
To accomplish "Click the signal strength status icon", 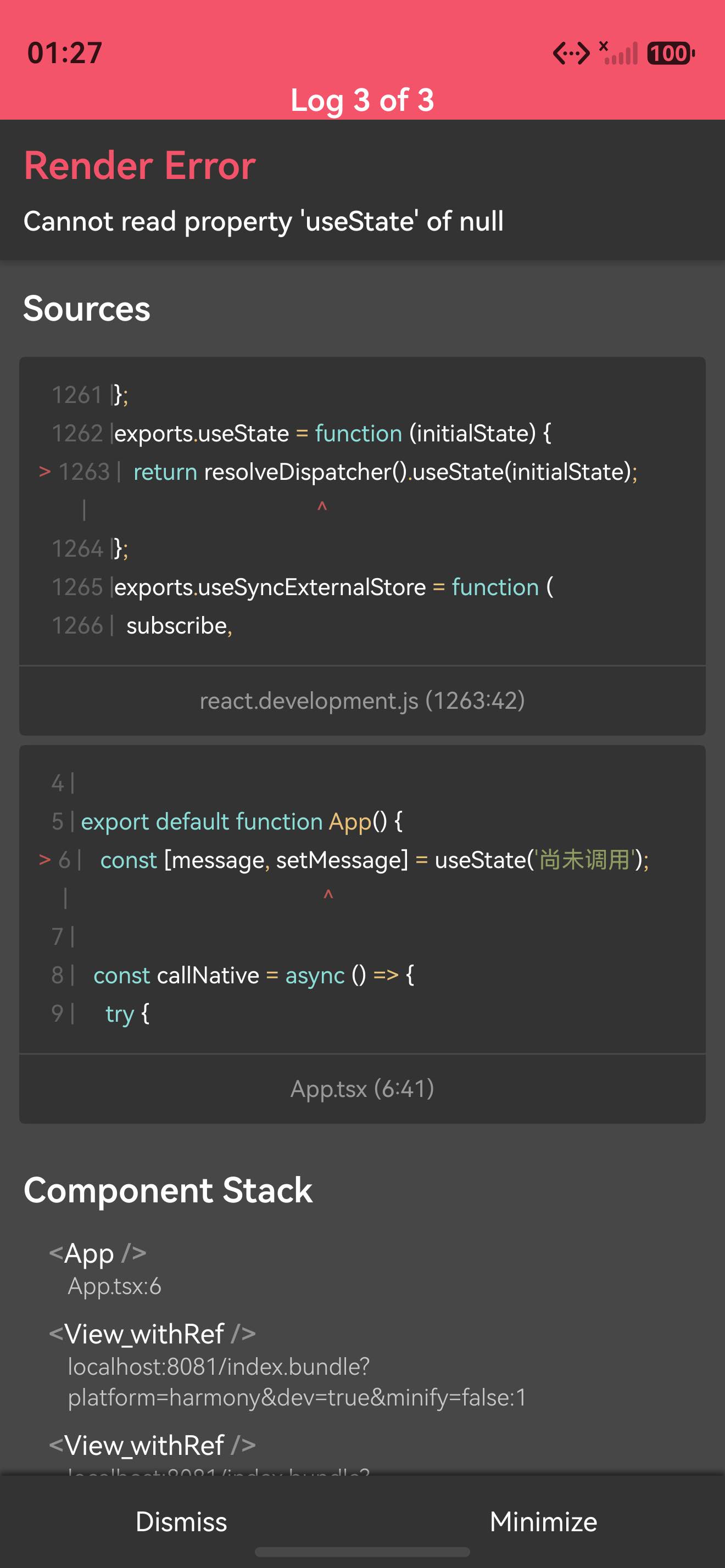I will point(618,53).
